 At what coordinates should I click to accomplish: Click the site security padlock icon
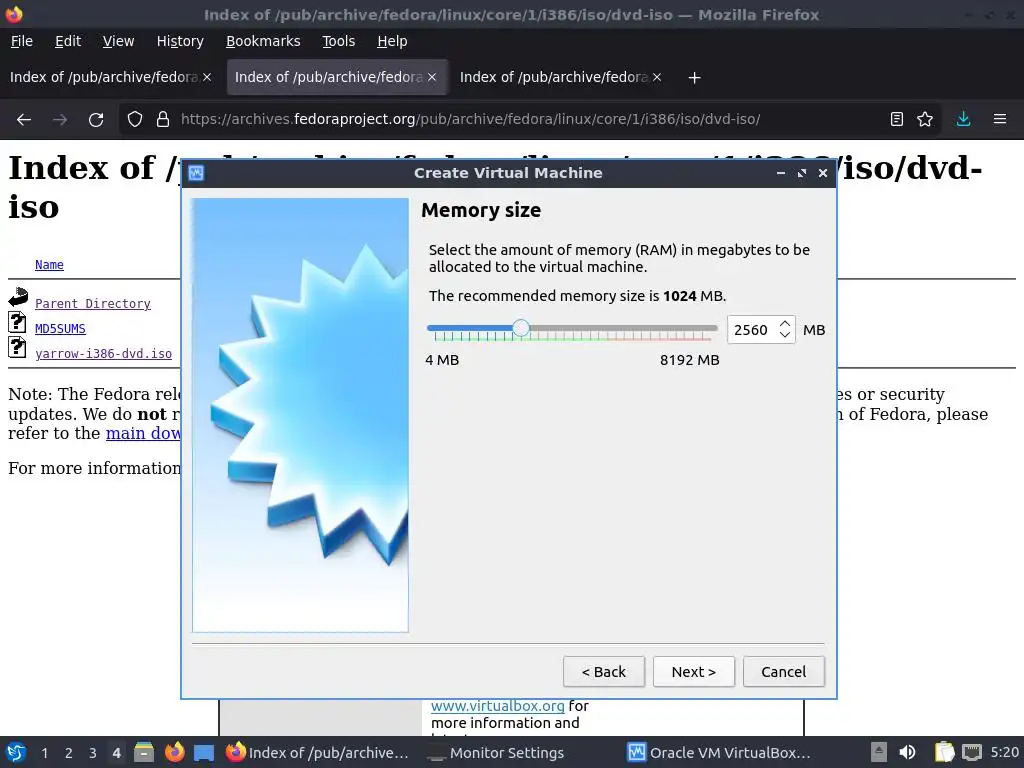coord(163,120)
